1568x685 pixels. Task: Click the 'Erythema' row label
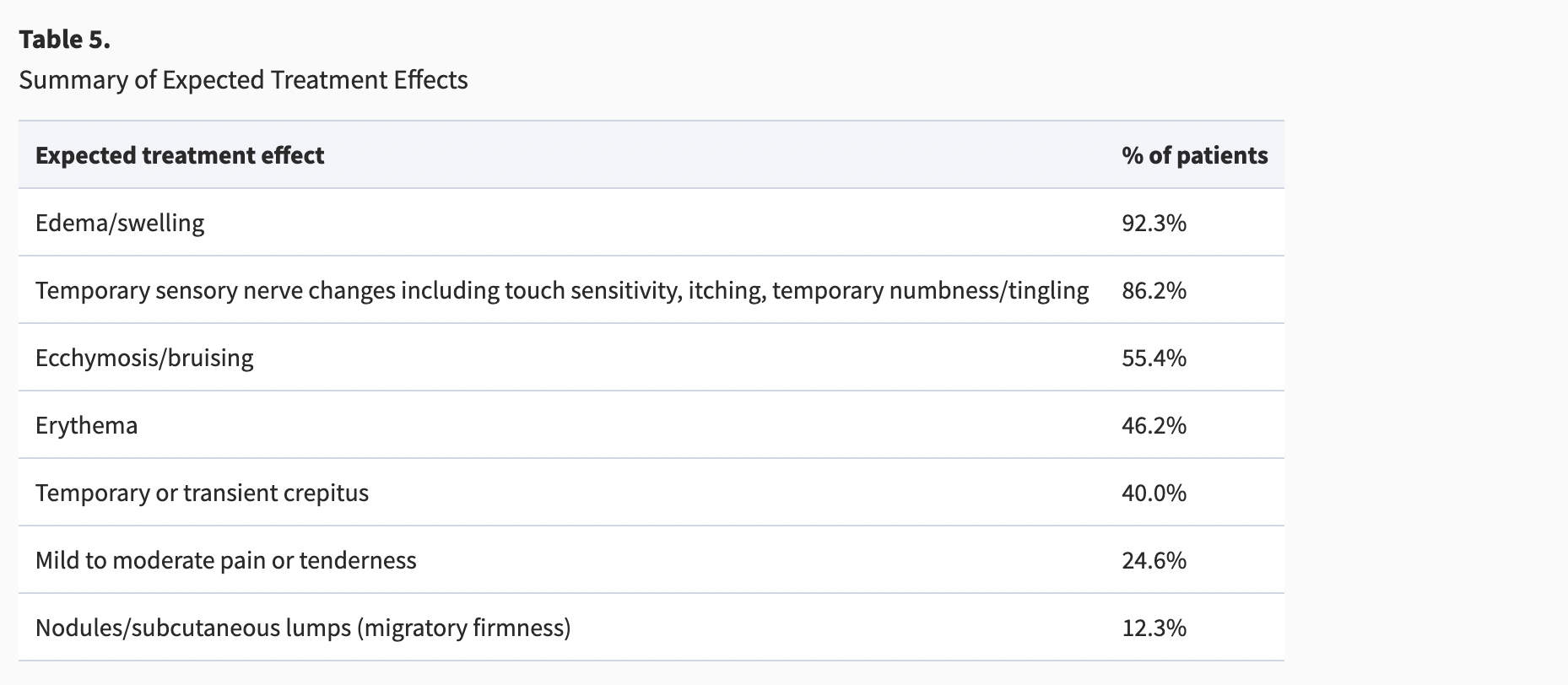click(86, 426)
